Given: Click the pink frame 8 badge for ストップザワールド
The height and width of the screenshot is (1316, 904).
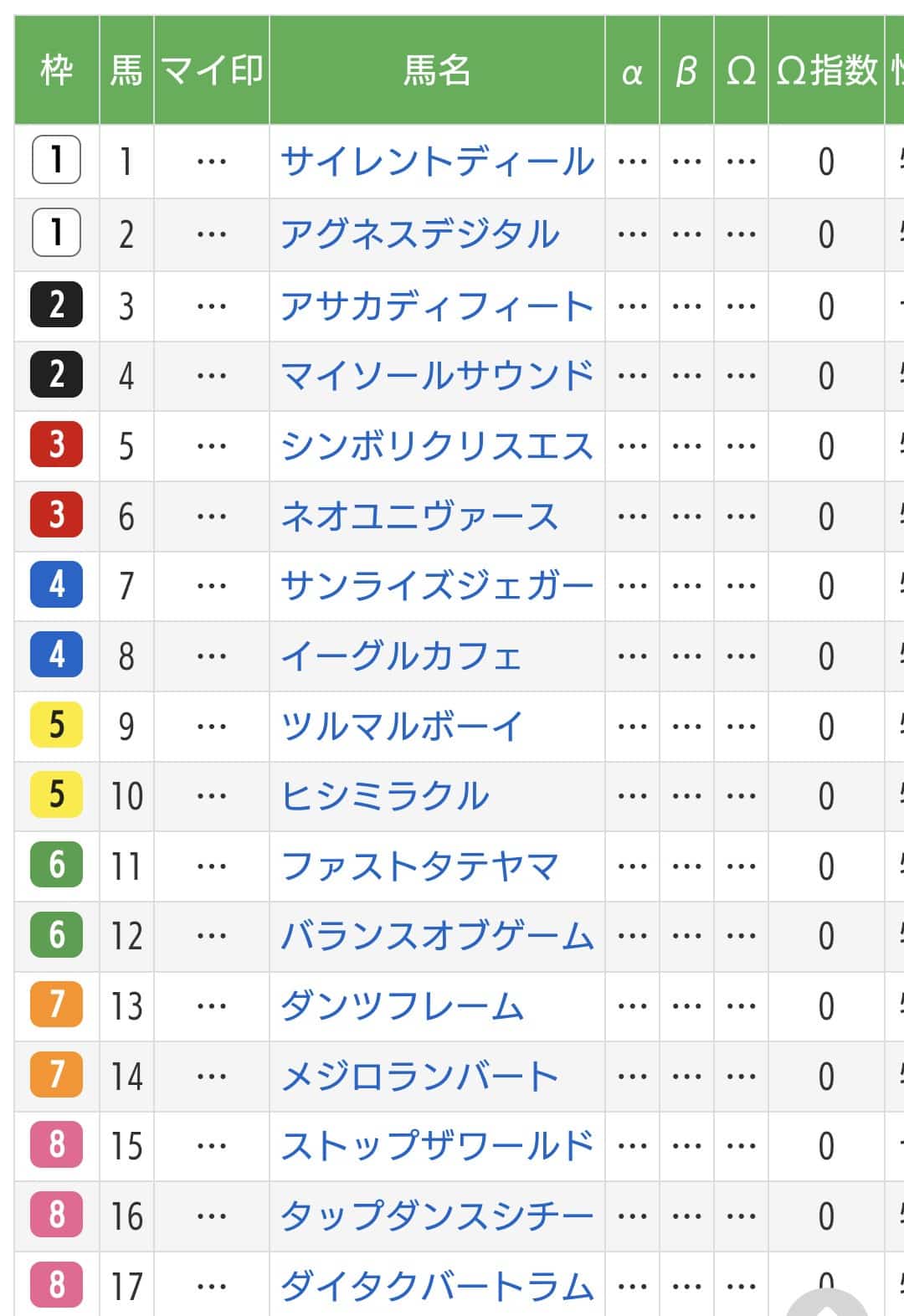Looking at the screenshot, I should (56, 1144).
